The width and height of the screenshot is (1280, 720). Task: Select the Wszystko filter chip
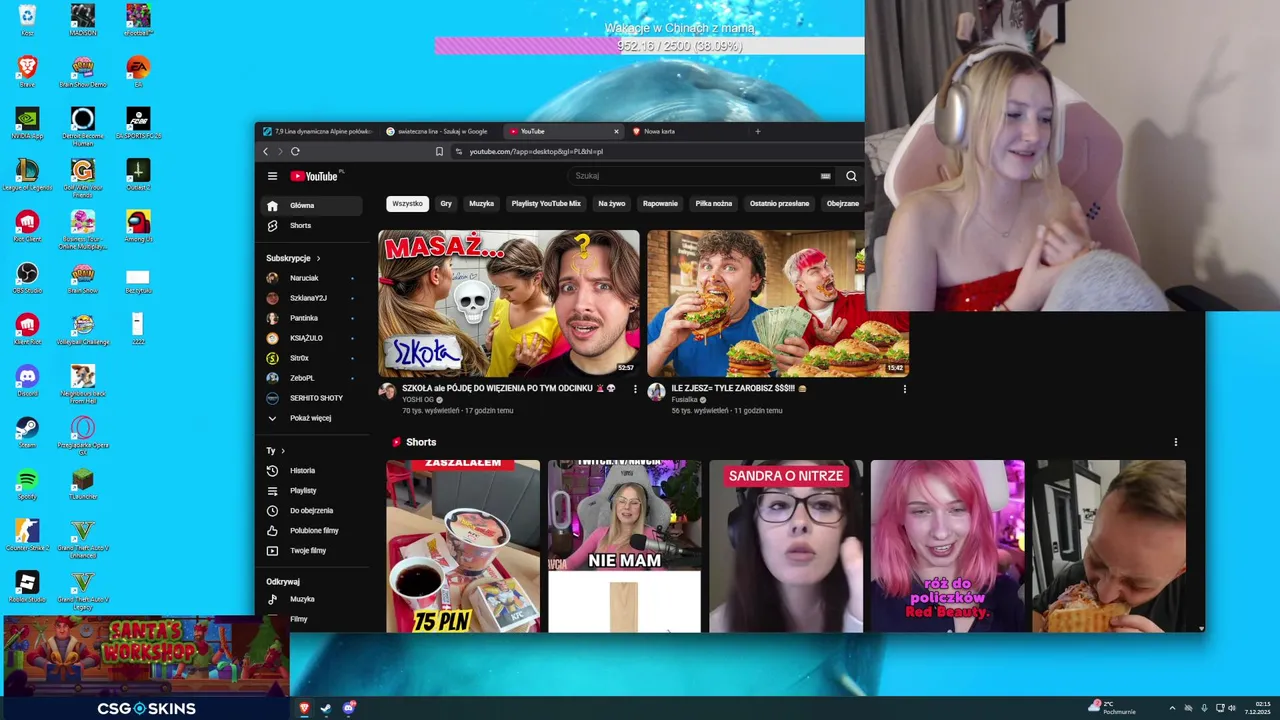click(407, 204)
